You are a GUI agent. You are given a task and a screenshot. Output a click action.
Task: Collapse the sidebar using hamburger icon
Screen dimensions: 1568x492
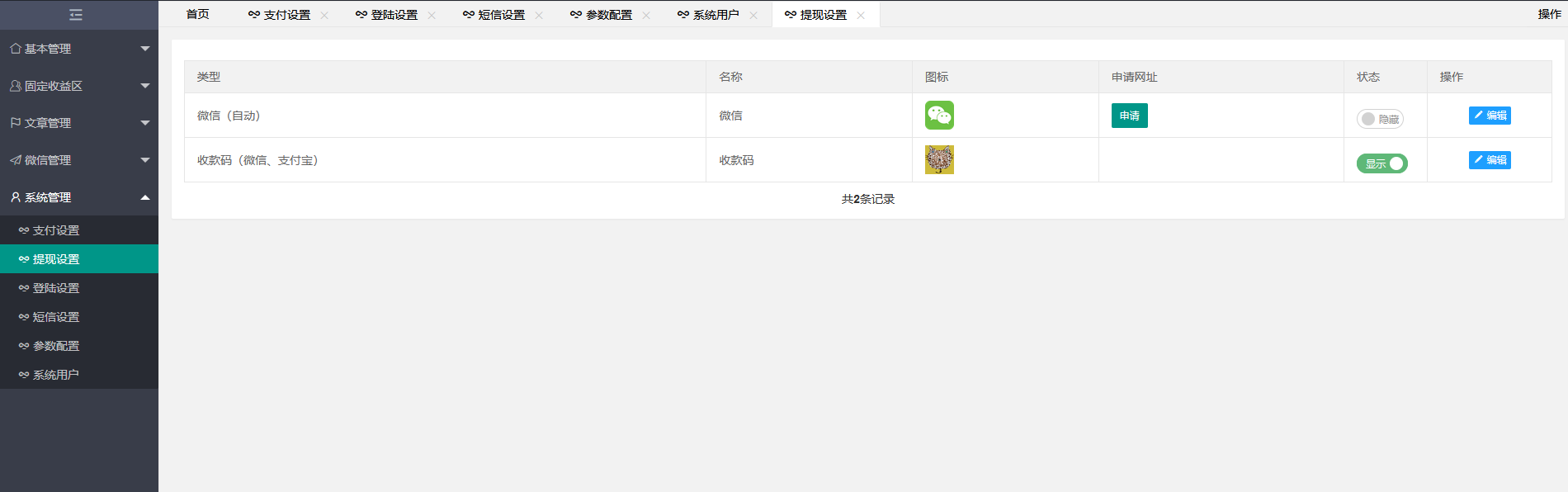[x=76, y=15]
